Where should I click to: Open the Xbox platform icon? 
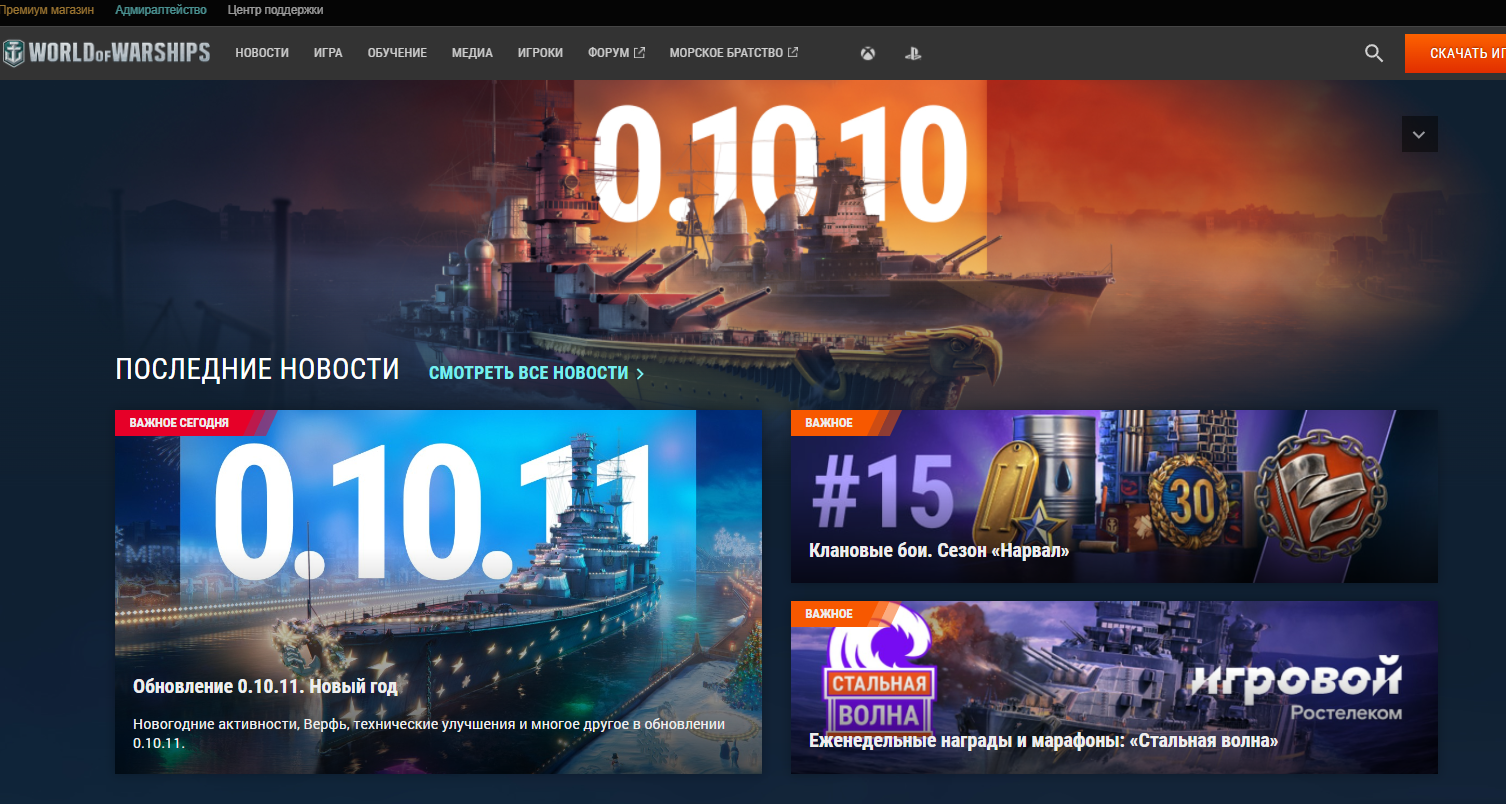pyautogui.click(x=867, y=53)
